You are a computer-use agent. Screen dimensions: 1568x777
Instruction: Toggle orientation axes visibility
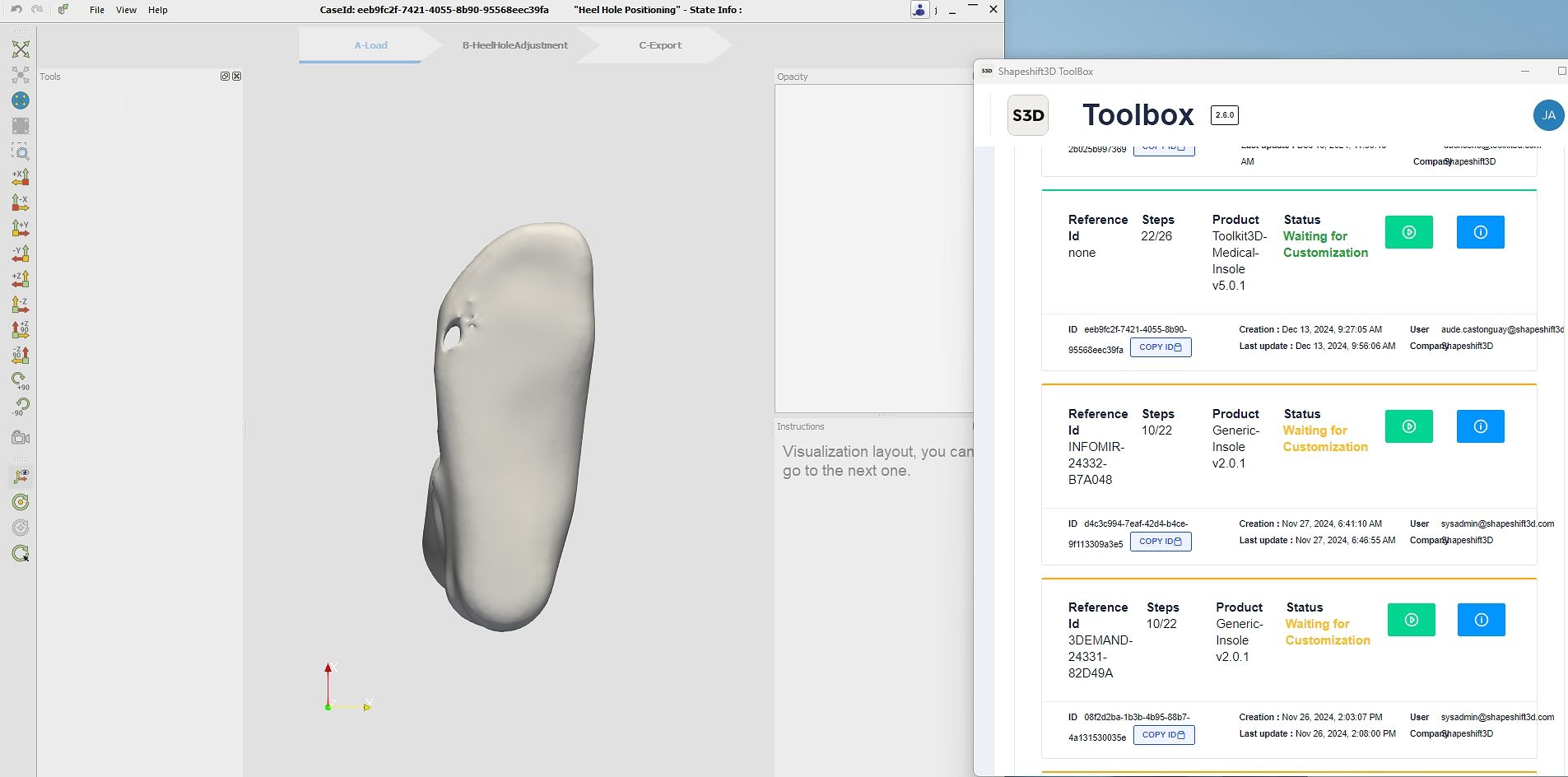click(21, 477)
